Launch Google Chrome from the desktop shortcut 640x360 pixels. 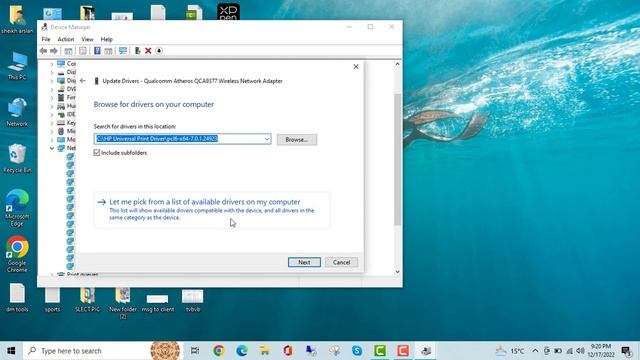click(17, 254)
